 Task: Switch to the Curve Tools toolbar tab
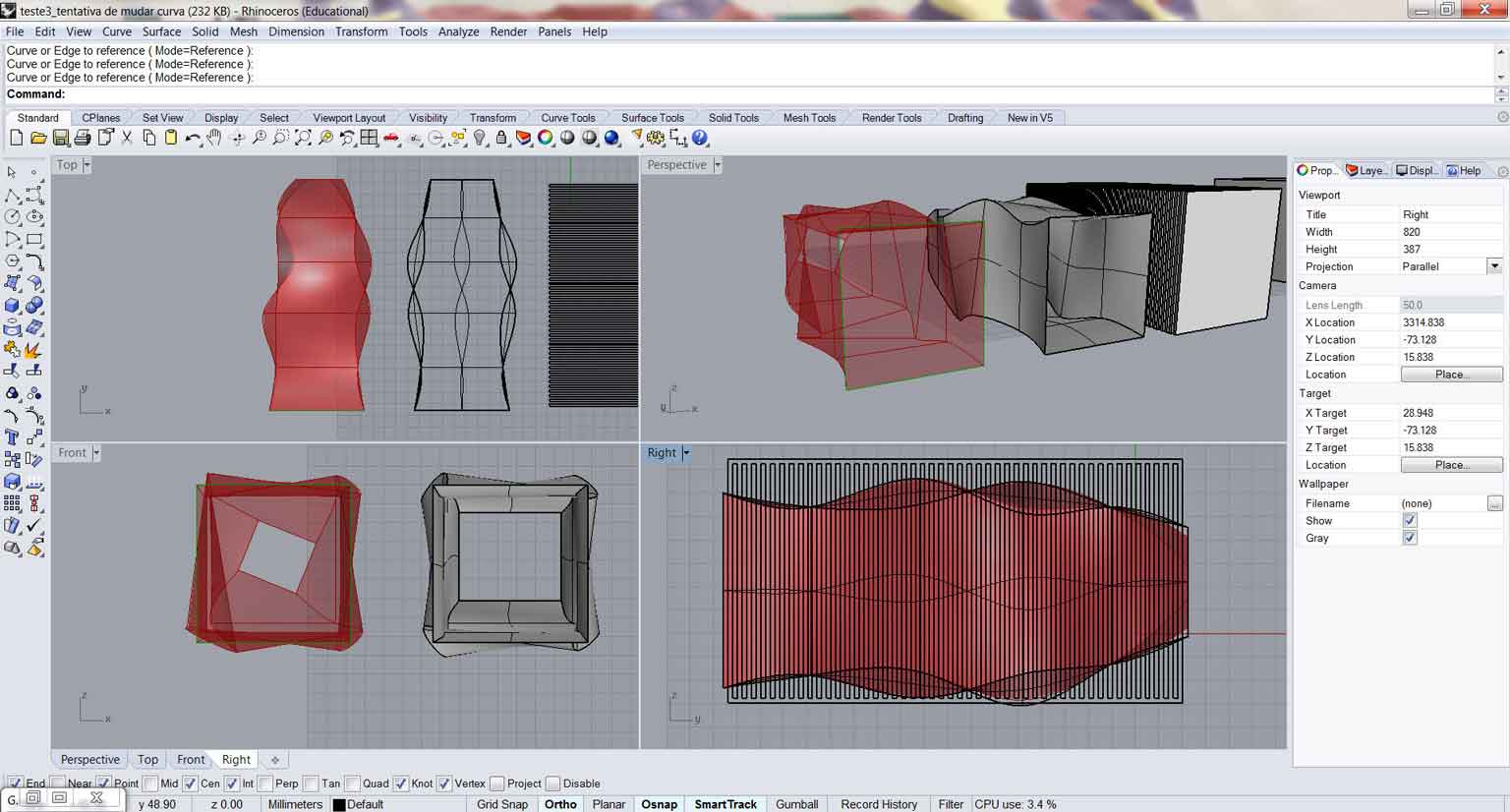click(567, 118)
